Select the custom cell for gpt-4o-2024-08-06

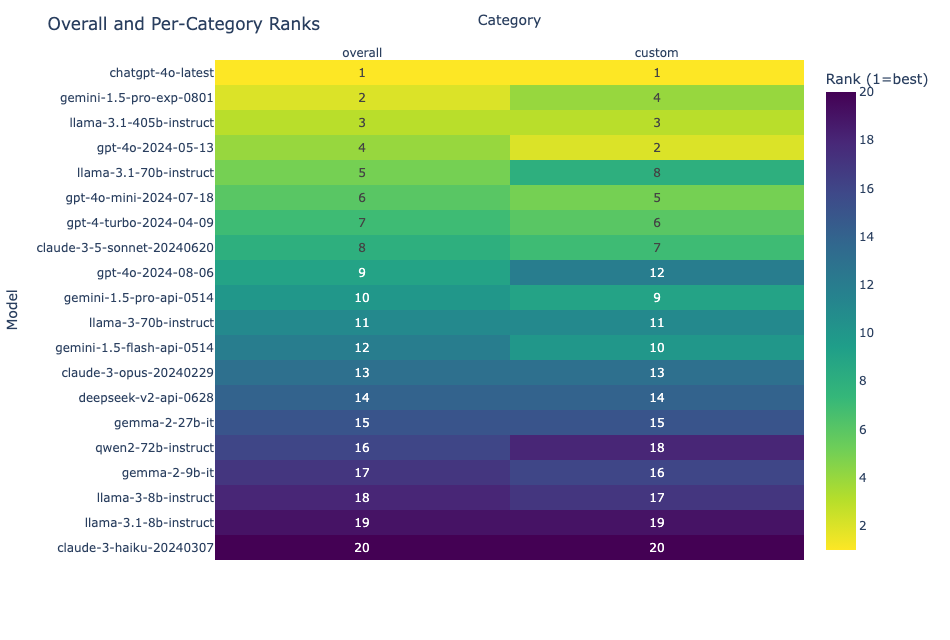click(x=656, y=273)
